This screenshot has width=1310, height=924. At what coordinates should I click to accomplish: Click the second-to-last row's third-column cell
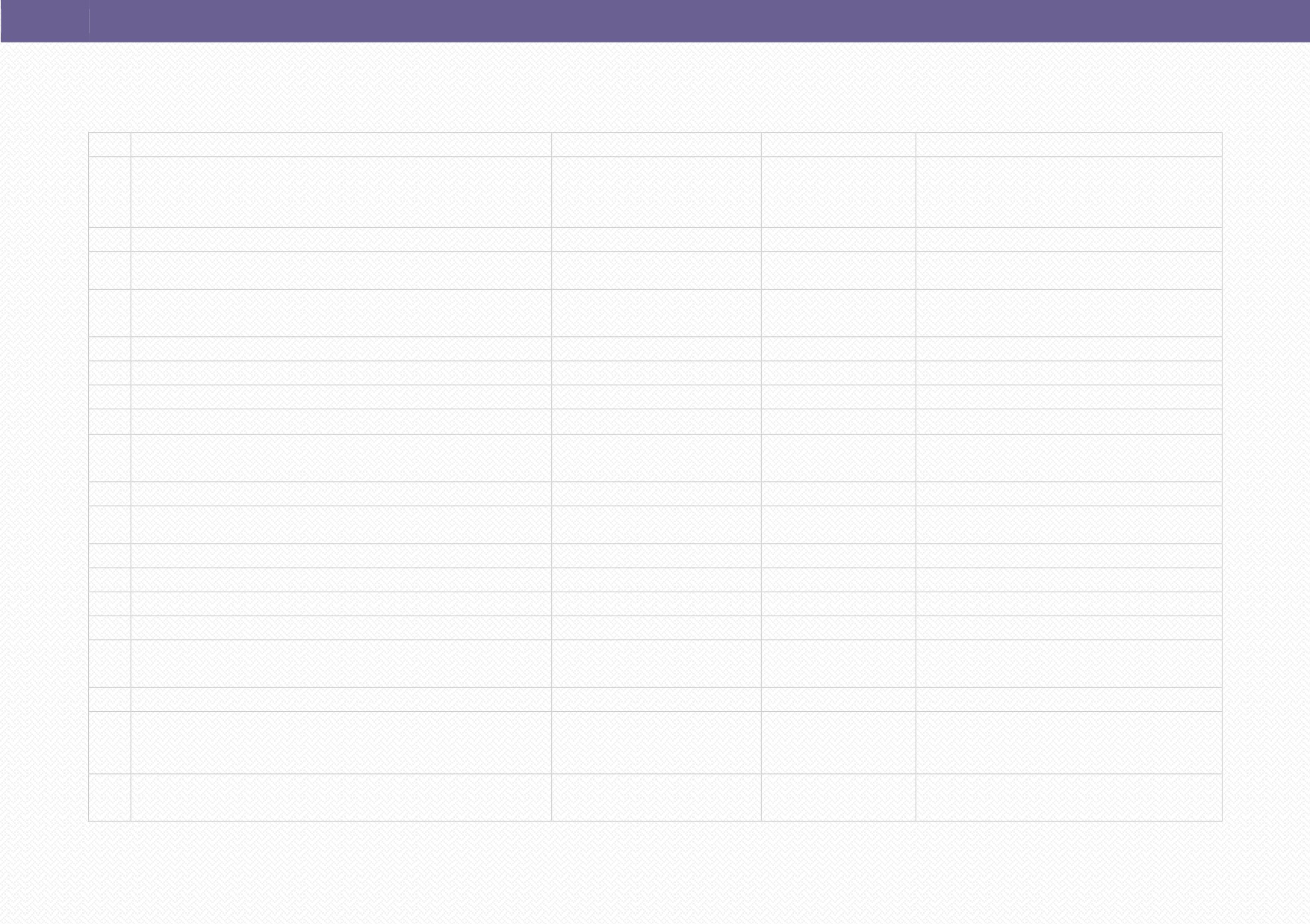656,742
